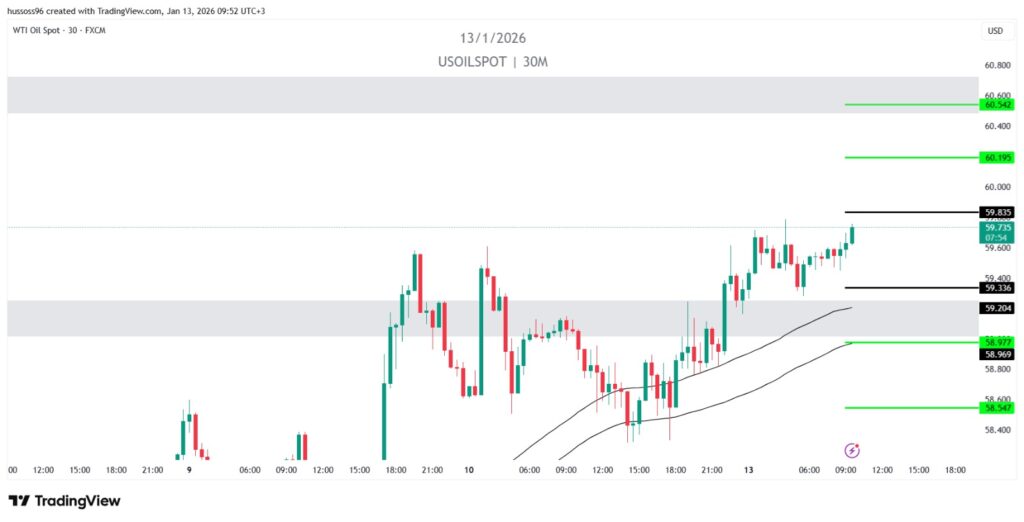Click the purple lightning event icon
Image resolution: width=1024 pixels, height=522 pixels.
pos(852,451)
